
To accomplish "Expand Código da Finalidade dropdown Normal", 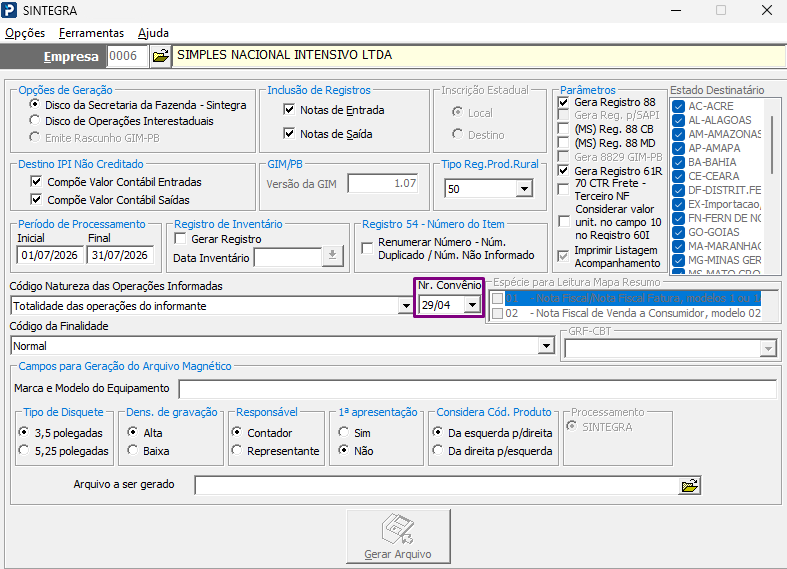I will [x=546, y=346].
